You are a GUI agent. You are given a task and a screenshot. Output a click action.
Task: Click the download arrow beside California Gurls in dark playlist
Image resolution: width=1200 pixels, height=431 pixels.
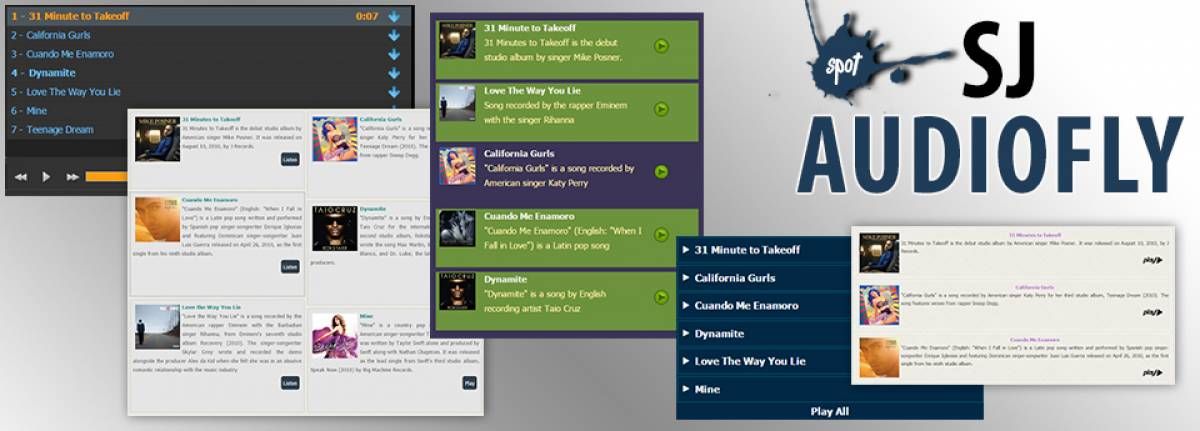394,35
